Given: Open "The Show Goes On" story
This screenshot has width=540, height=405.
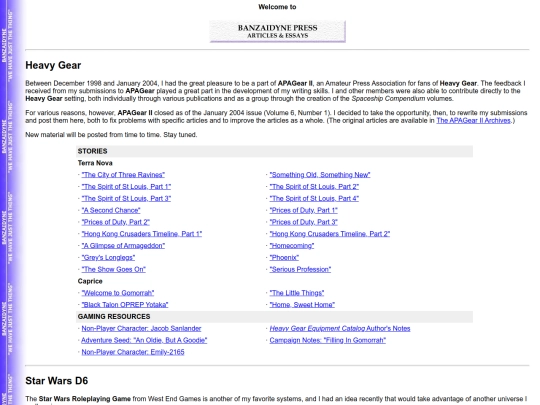Looking at the screenshot, I should click(x=113, y=269).
